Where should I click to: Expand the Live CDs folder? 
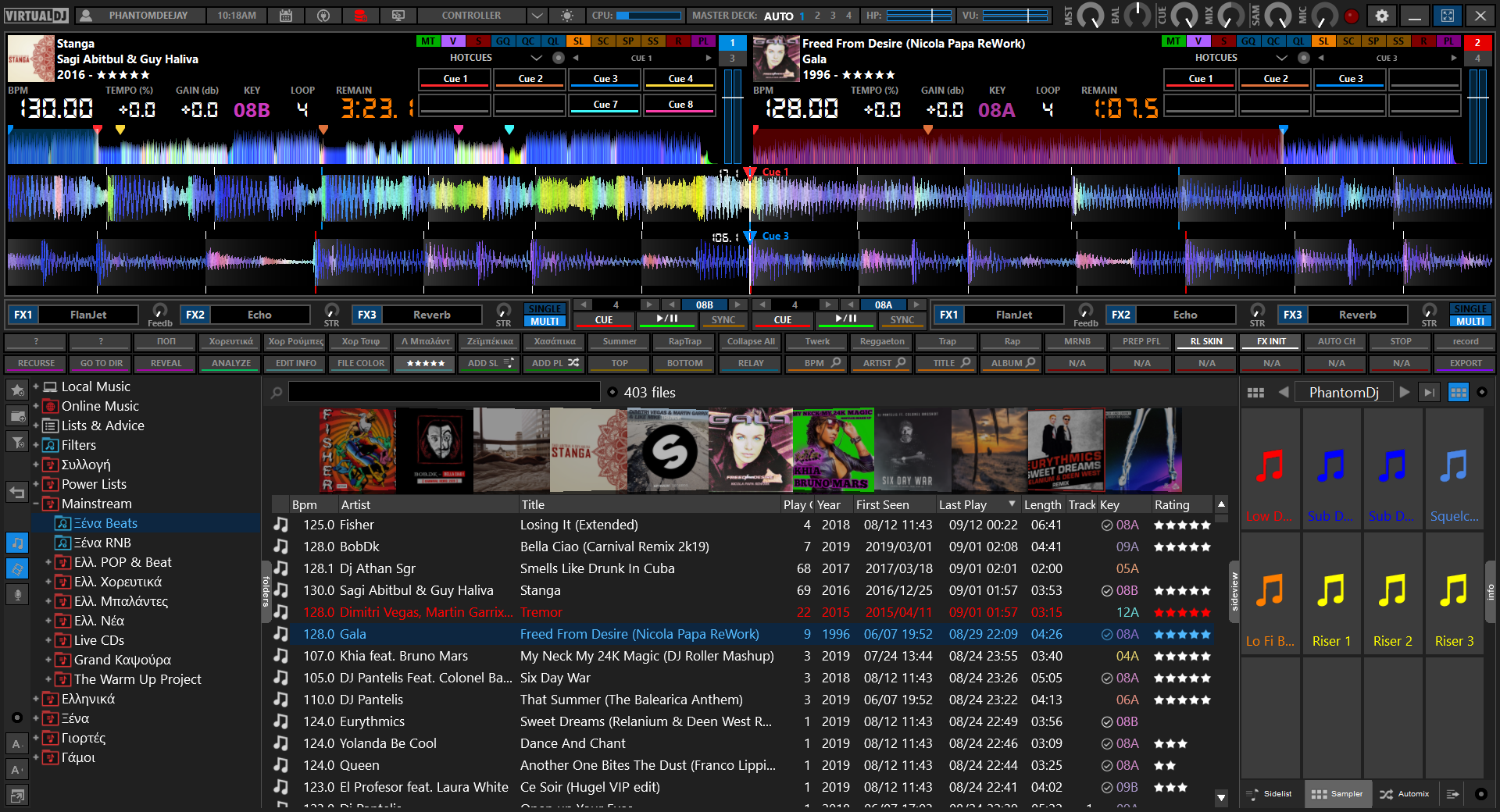coord(48,640)
